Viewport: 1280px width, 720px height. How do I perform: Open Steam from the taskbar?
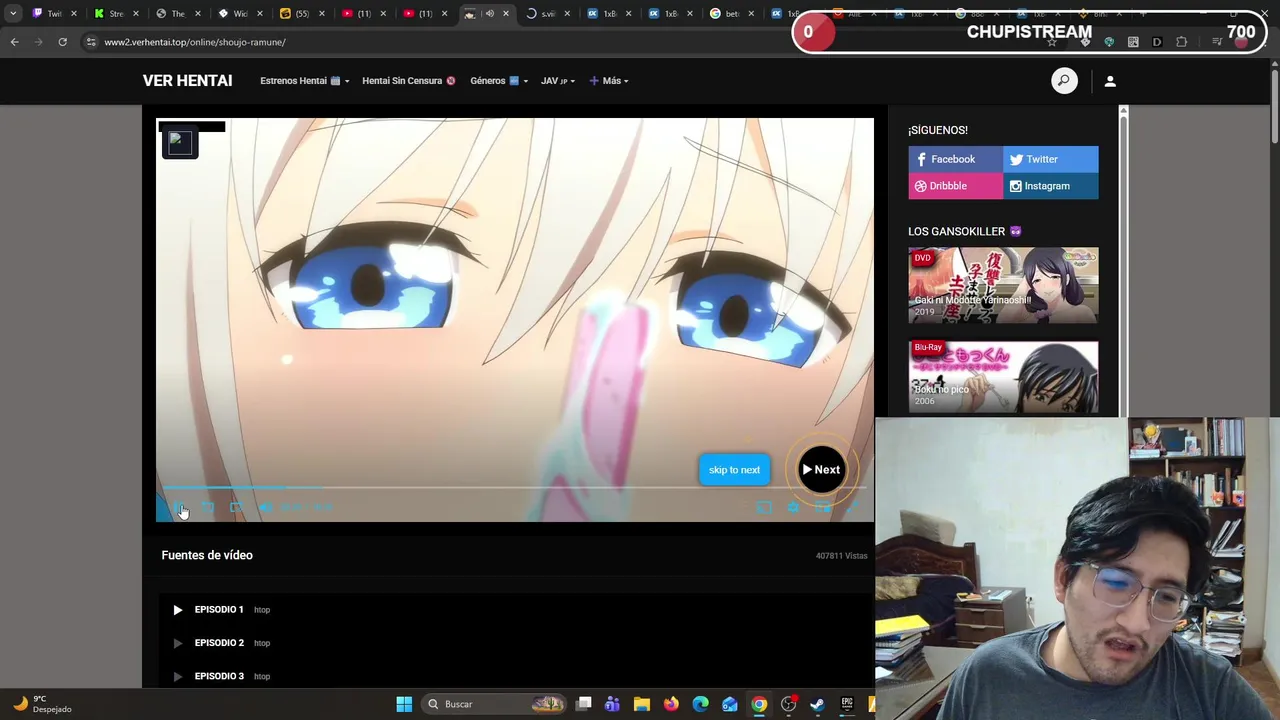(x=817, y=704)
